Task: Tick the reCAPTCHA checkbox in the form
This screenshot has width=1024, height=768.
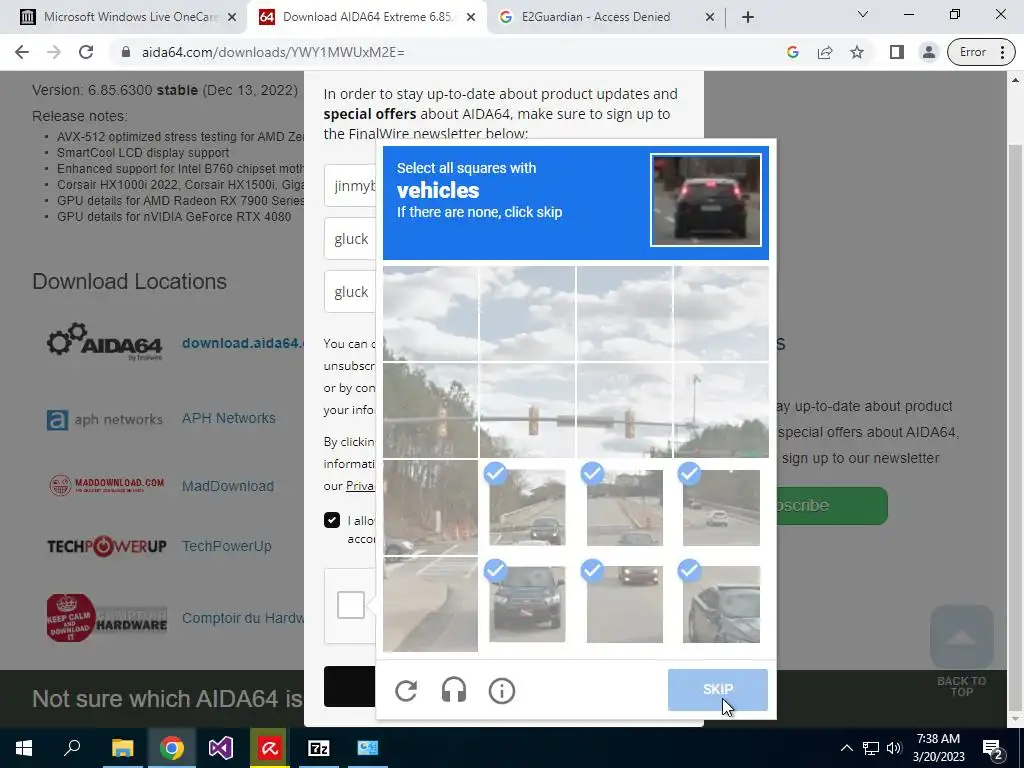Action: click(x=351, y=605)
